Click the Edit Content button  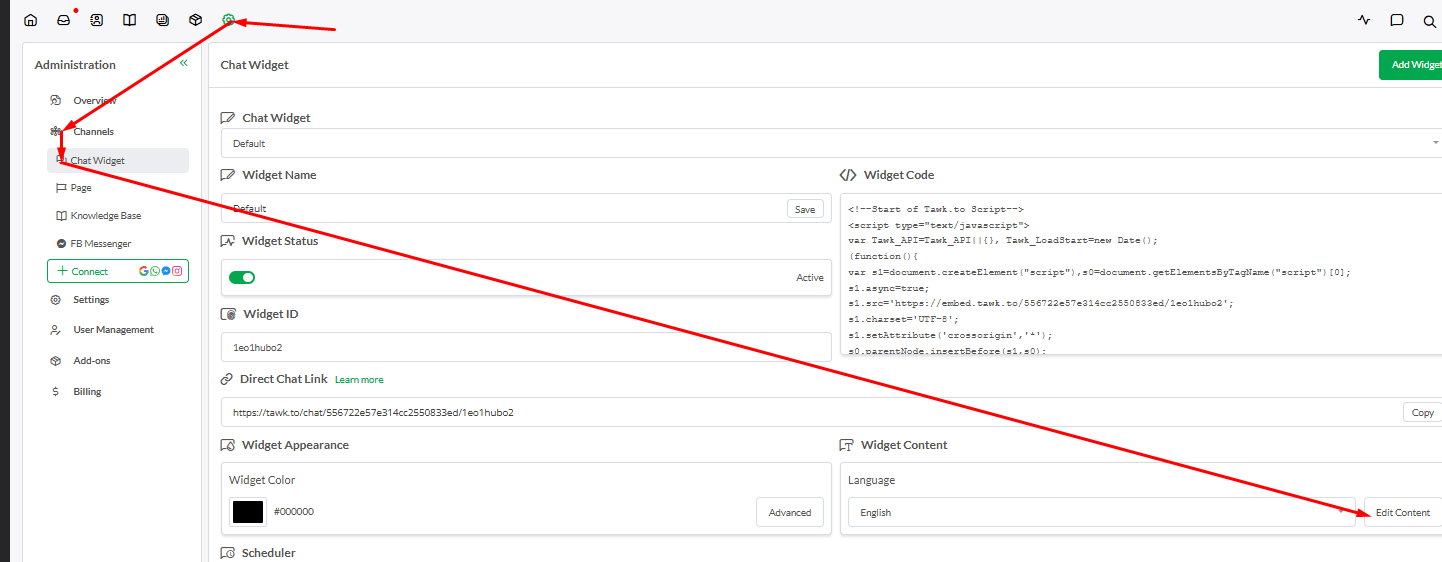1403,512
